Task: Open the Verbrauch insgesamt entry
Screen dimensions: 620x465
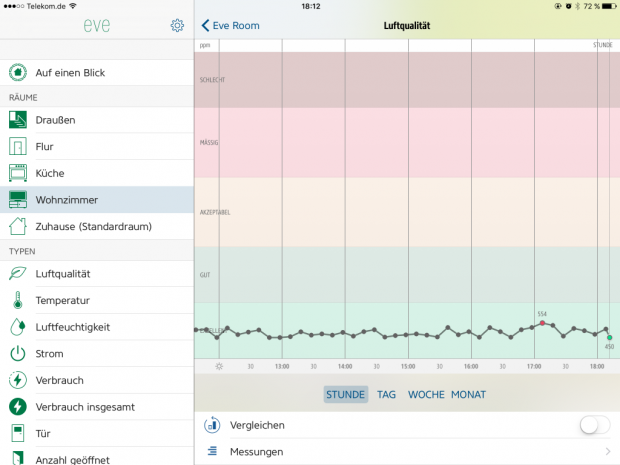Action: click(x=97, y=407)
